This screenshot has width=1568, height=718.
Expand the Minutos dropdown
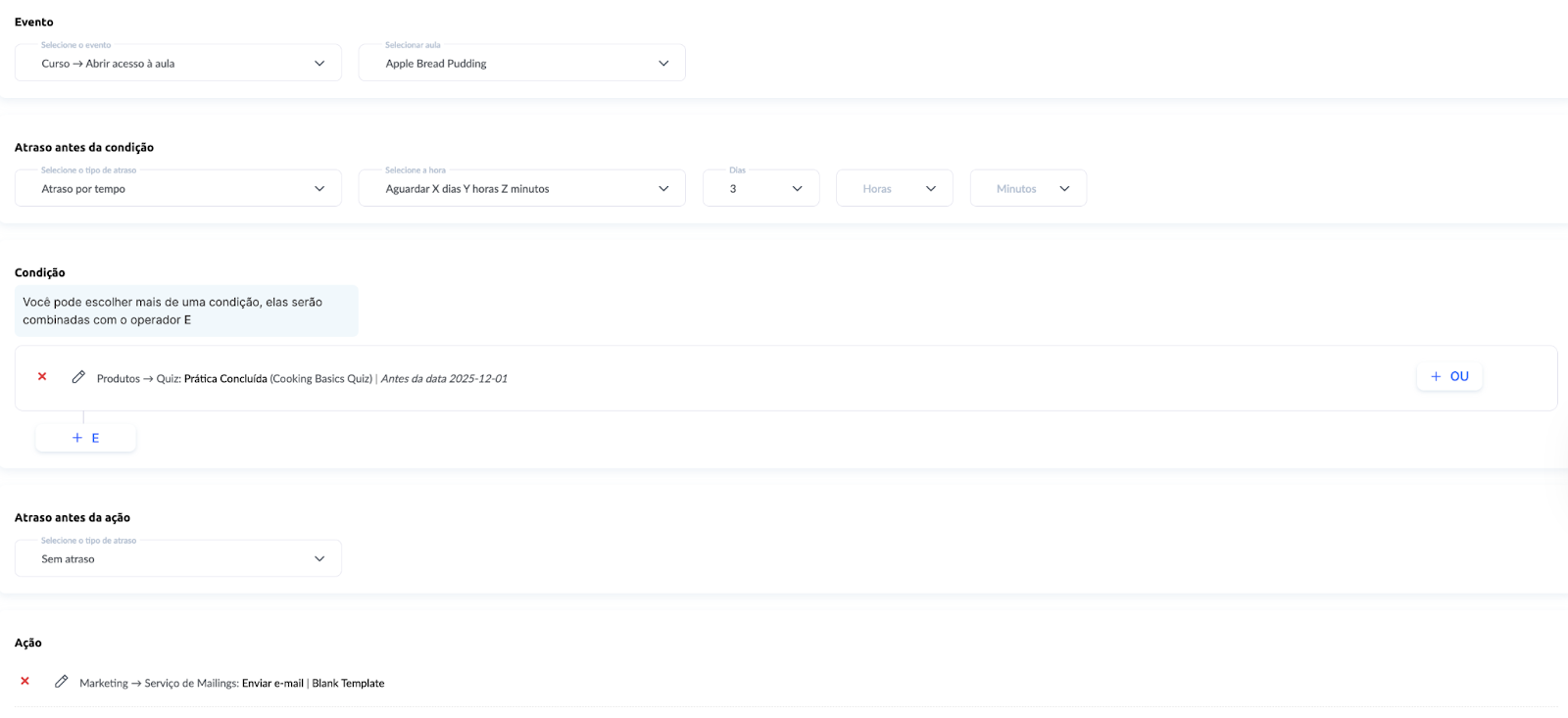[1027, 189]
